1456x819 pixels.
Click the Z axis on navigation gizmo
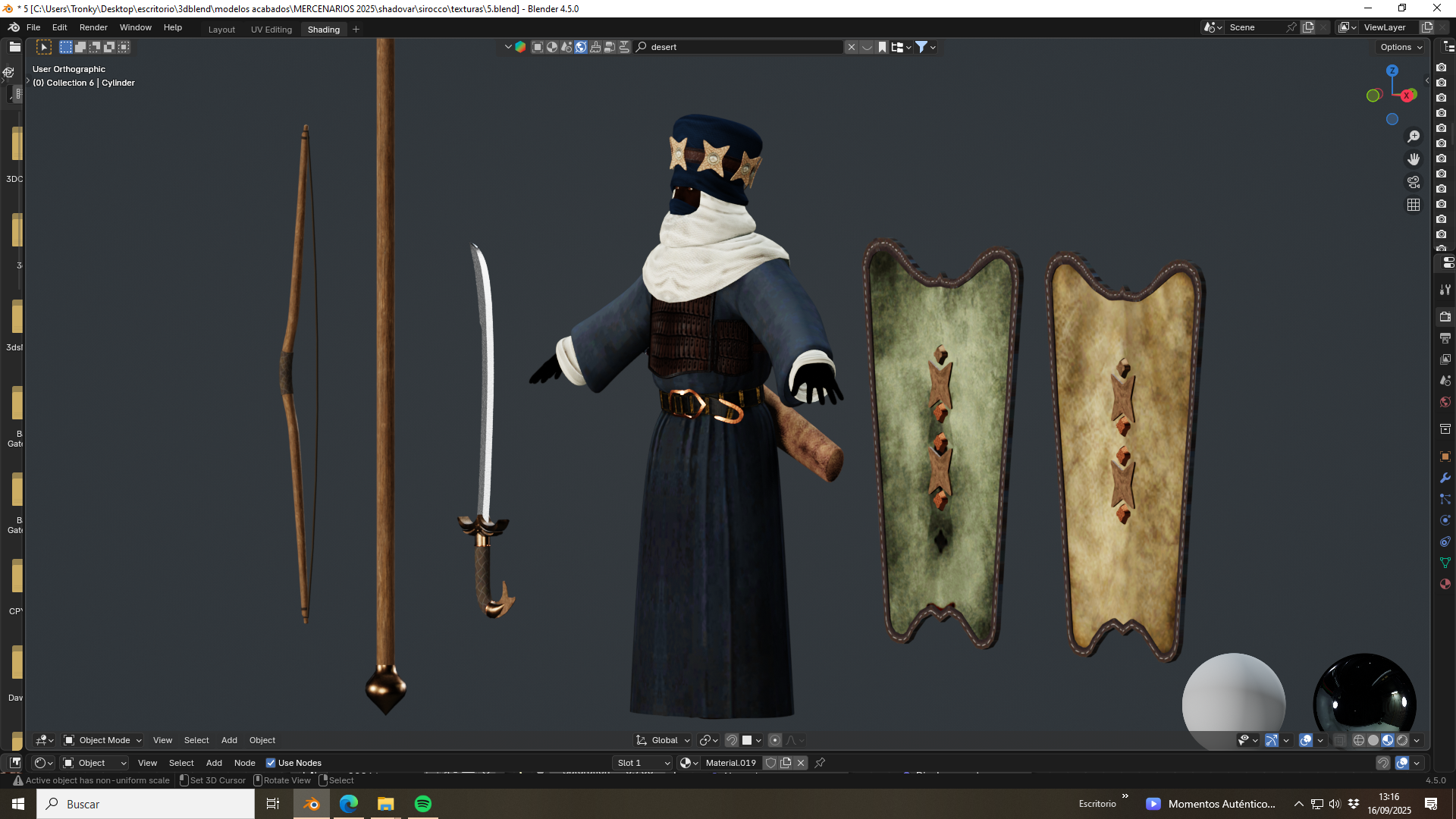point(1392,71)
